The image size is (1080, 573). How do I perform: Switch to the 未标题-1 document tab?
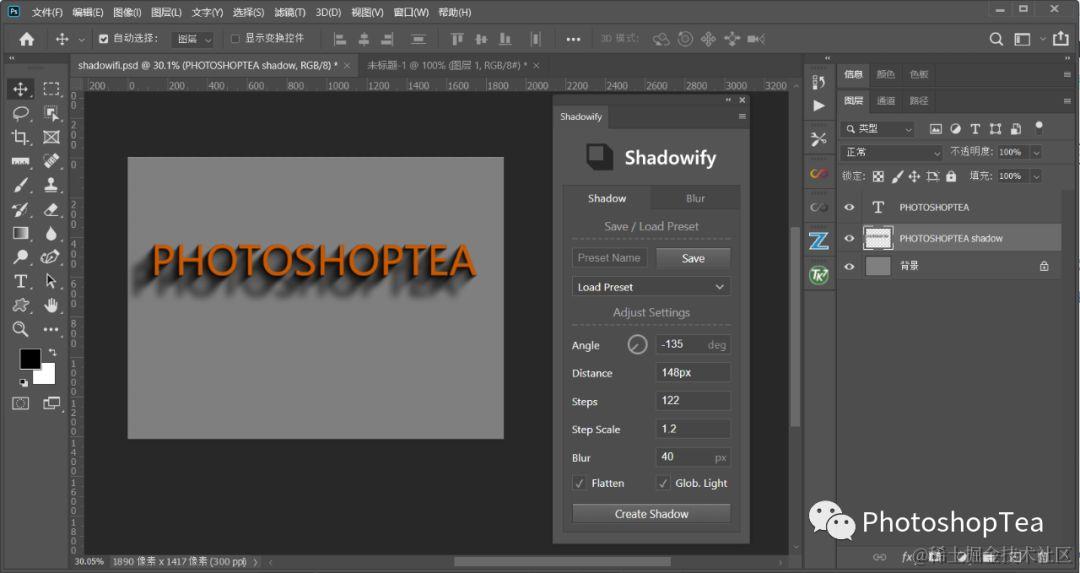pos(446,65)
